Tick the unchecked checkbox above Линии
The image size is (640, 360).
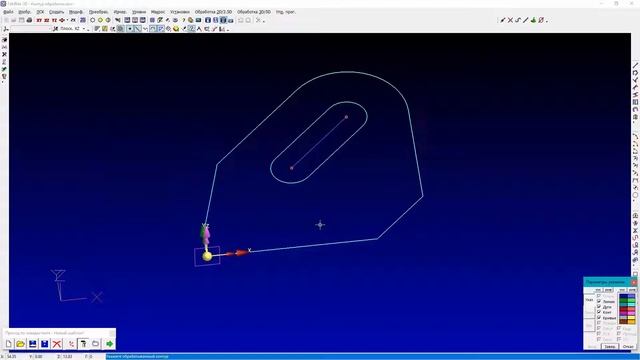point(599,296)
